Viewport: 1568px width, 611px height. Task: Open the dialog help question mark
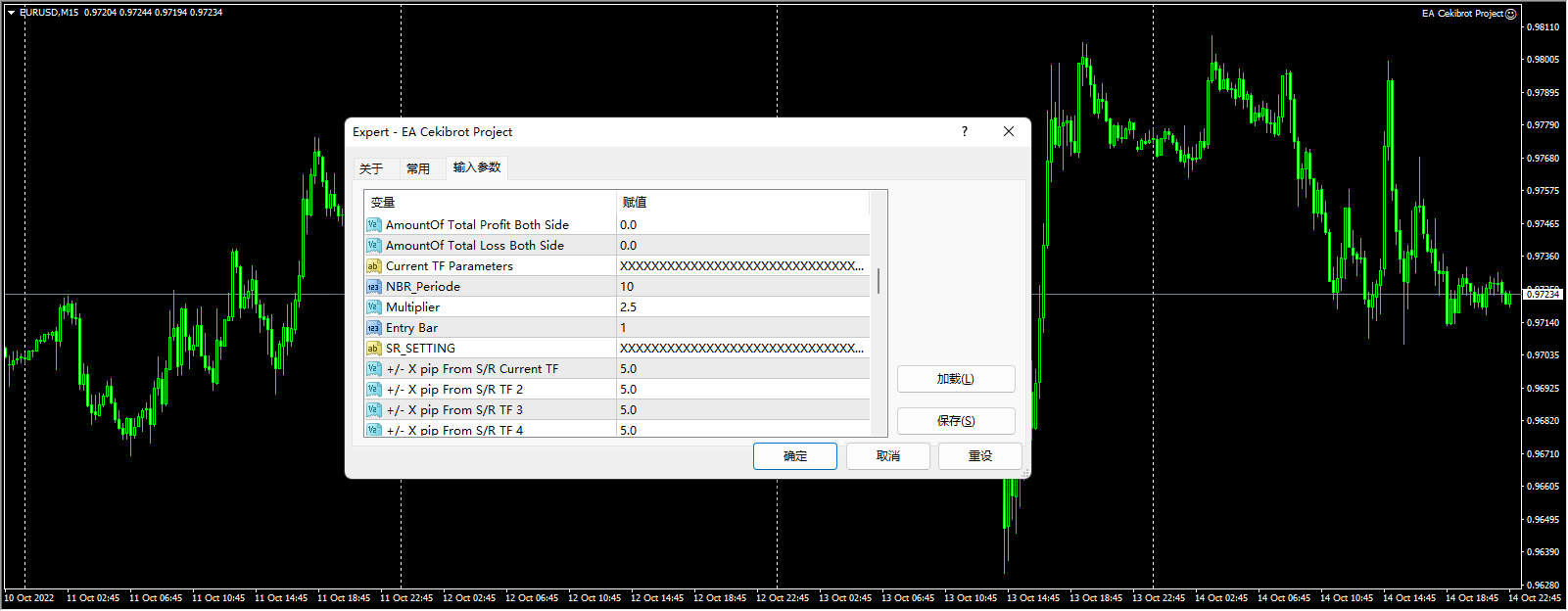(x=965, y=131)
